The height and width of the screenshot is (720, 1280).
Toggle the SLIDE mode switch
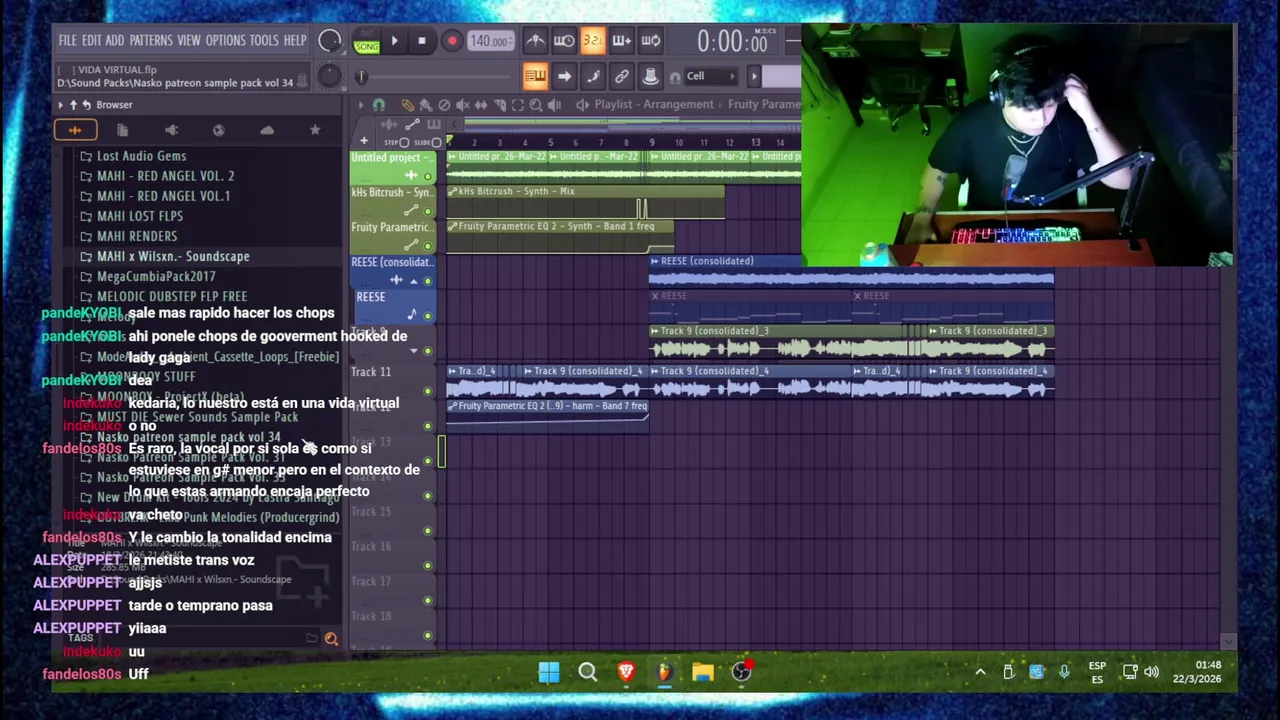click(x=436, y=142)
